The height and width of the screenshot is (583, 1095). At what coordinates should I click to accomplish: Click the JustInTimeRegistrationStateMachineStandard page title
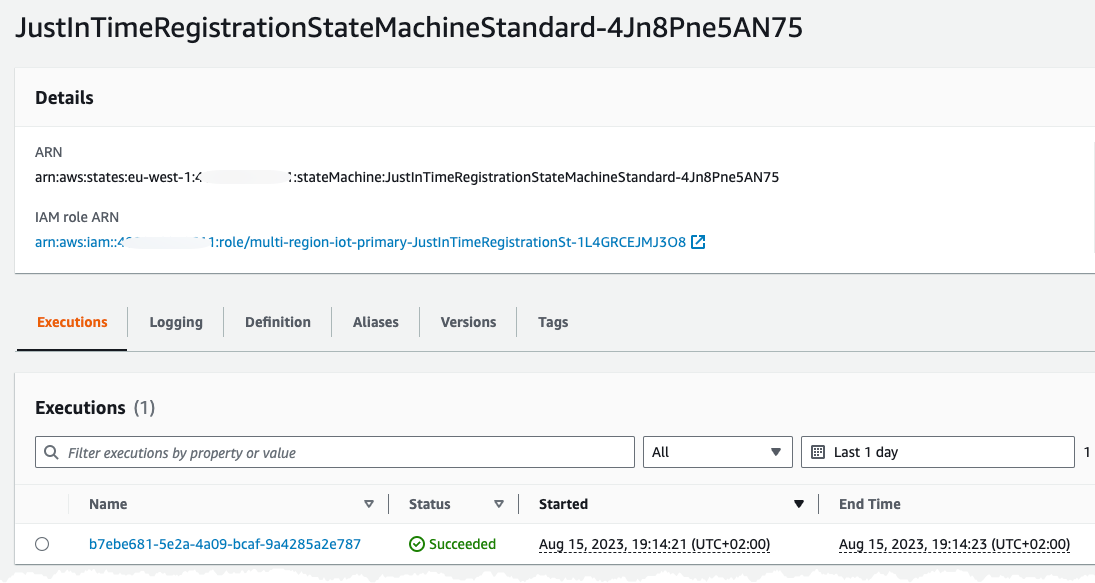tap(409, 28)
